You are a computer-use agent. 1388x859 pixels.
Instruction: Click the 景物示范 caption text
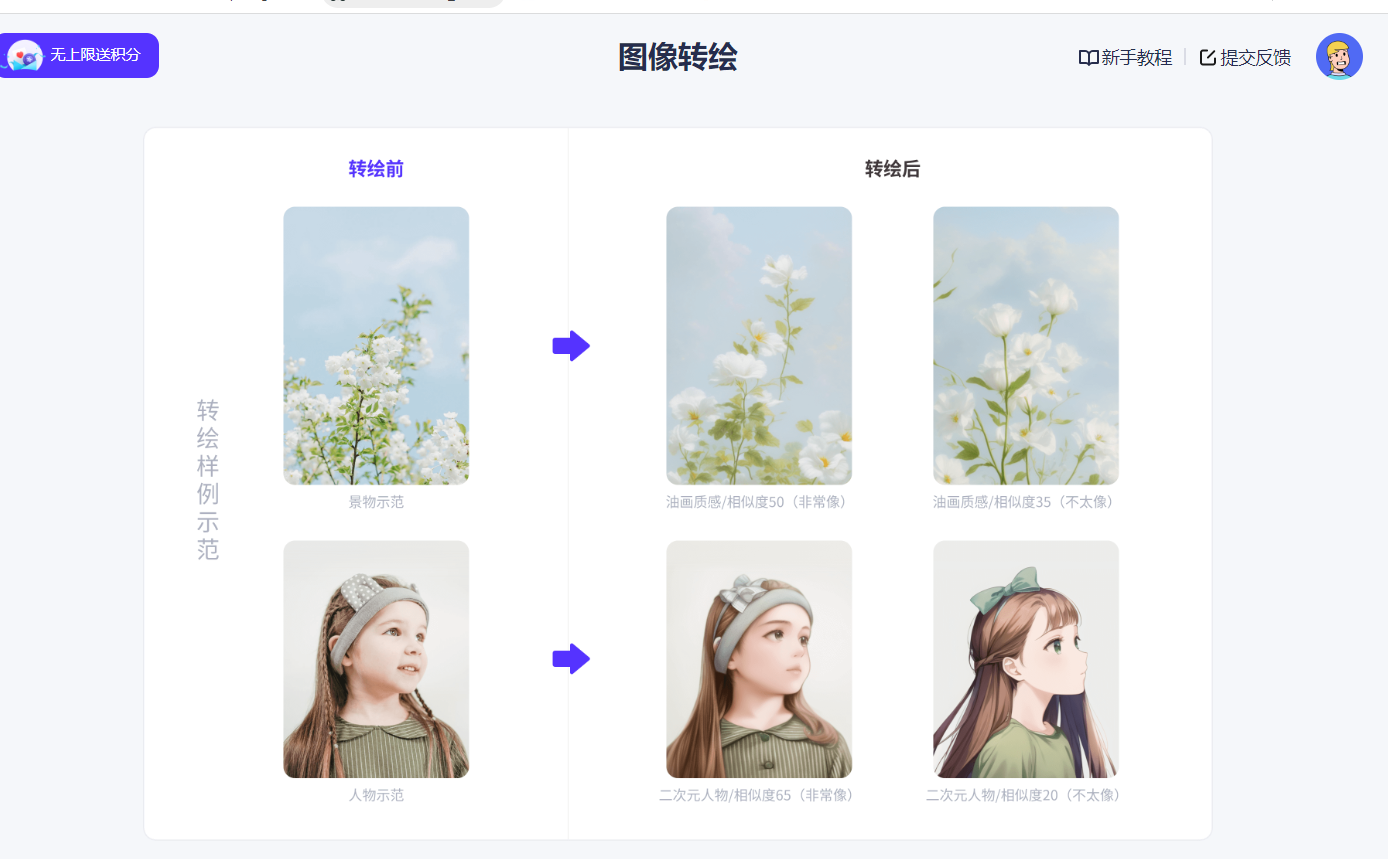pyautogui.click(x=376, y=502)
